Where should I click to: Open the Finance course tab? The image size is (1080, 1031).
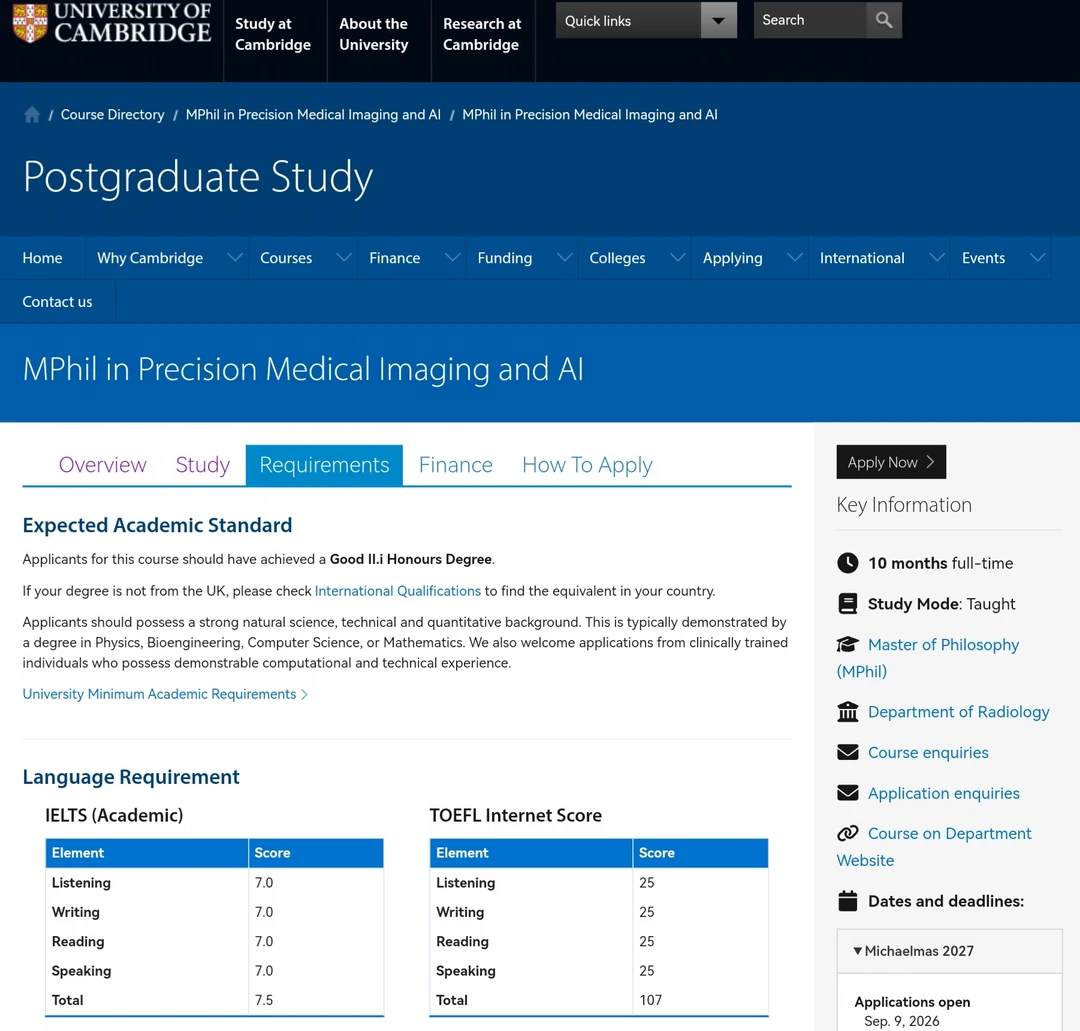tap(455, 465)
